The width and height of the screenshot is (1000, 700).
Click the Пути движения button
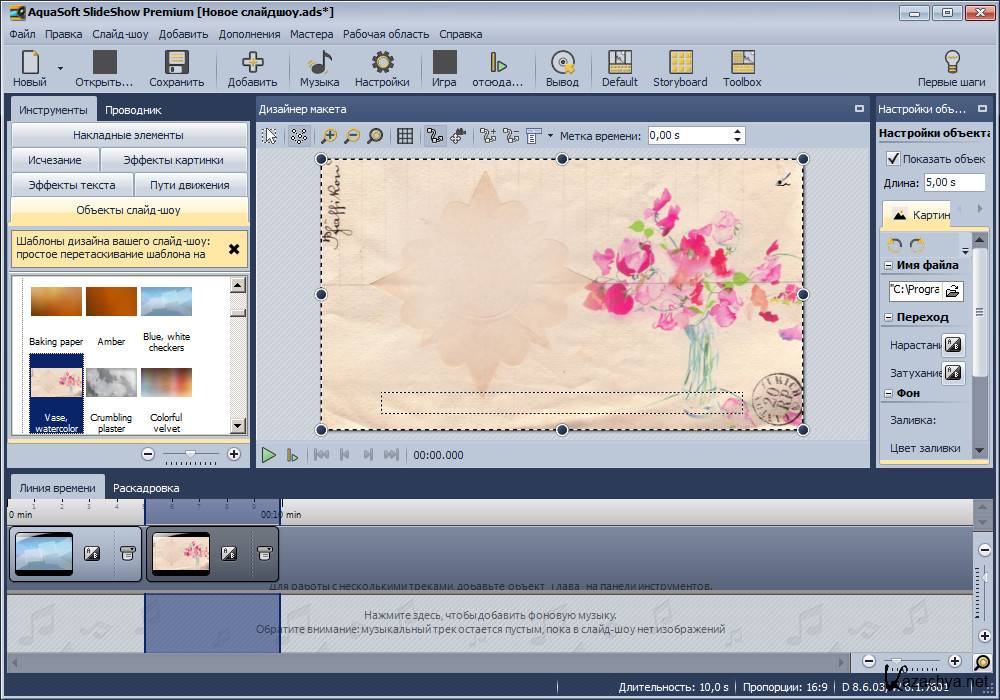(x=190, y=185)
